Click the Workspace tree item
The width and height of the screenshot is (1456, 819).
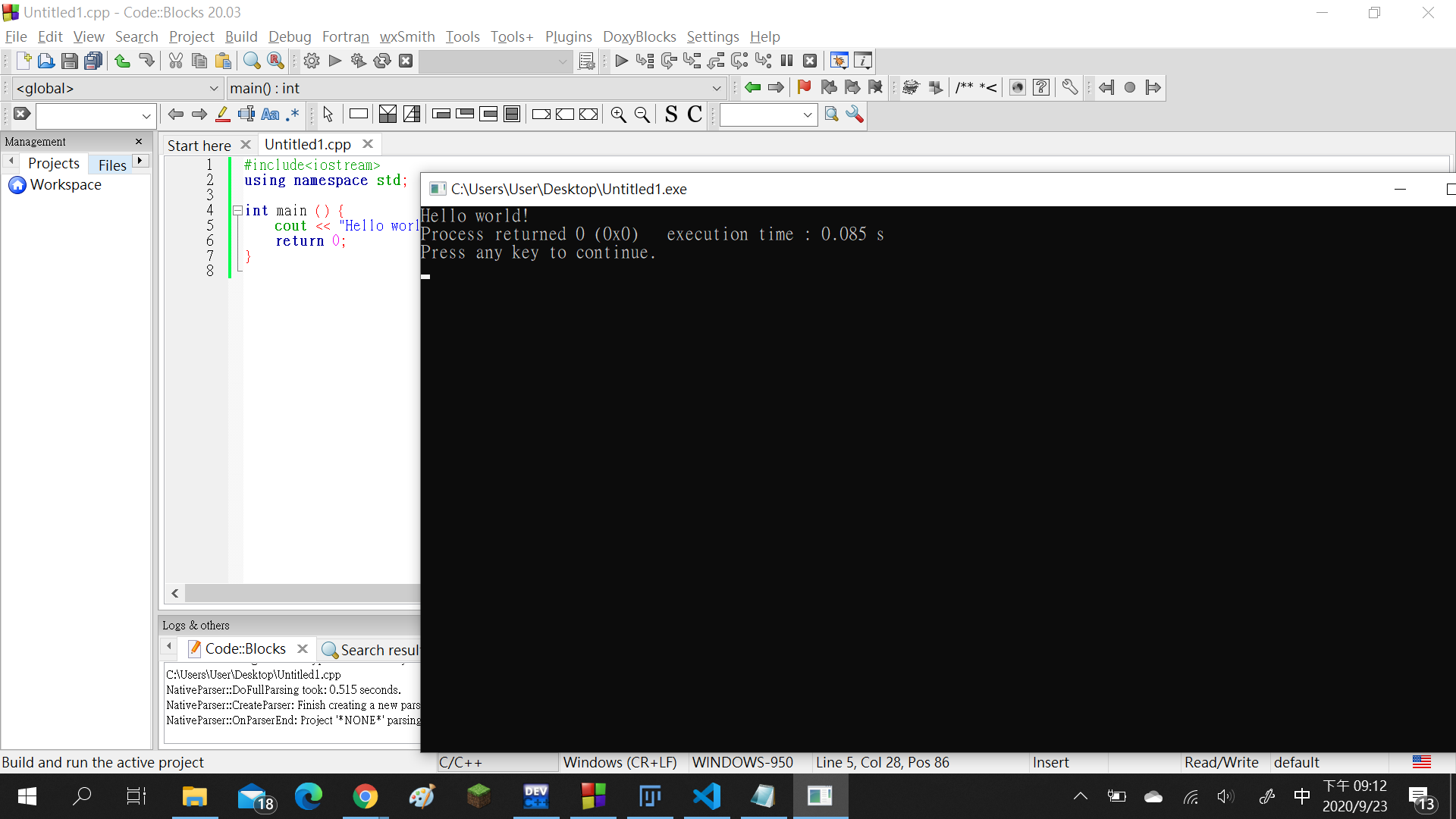click(x=65, y=185)
